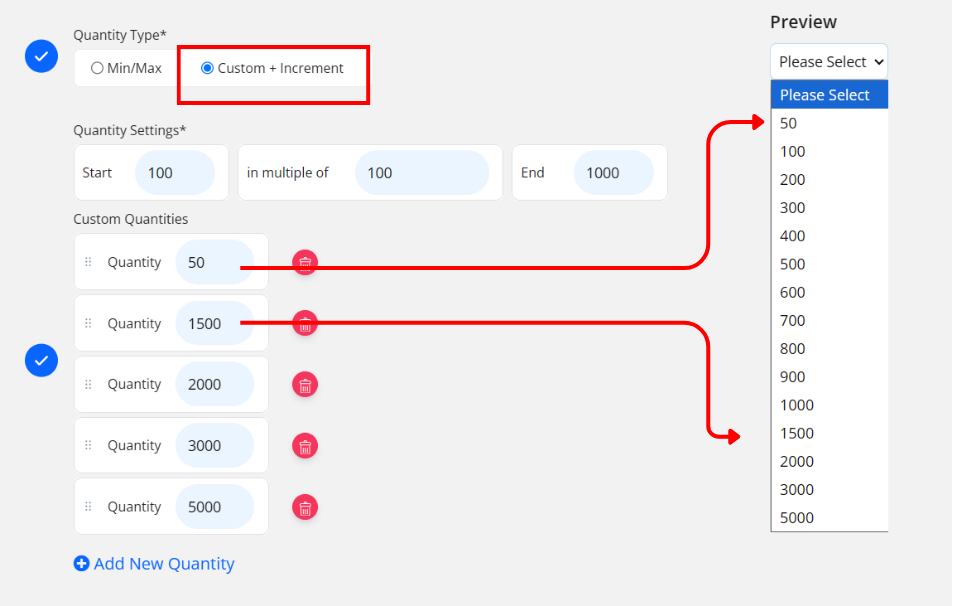
Task: Click blue checkmark beside Quantity Type
Action: tap(41, 57)
